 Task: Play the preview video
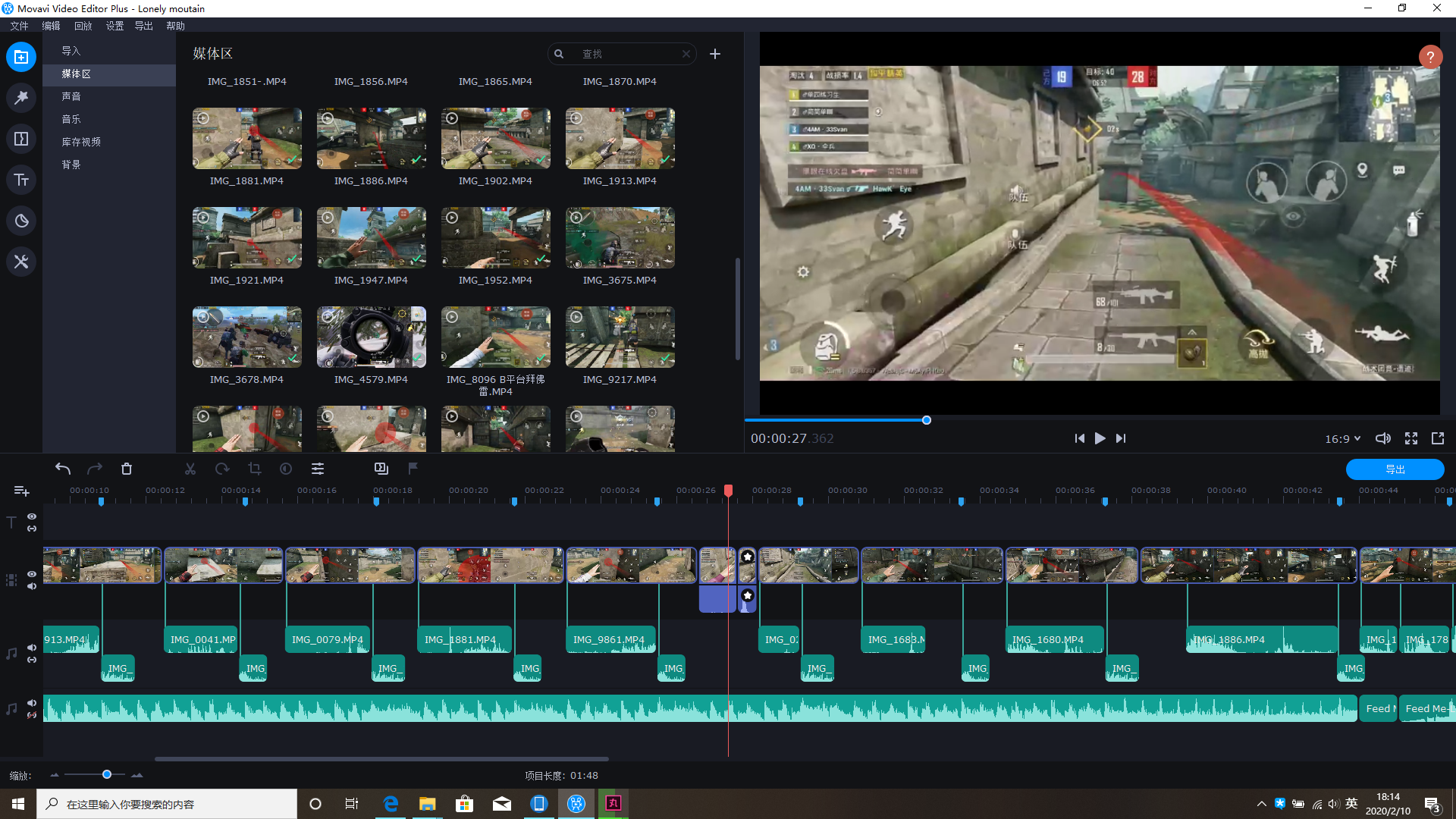(x=1100, y=438)
